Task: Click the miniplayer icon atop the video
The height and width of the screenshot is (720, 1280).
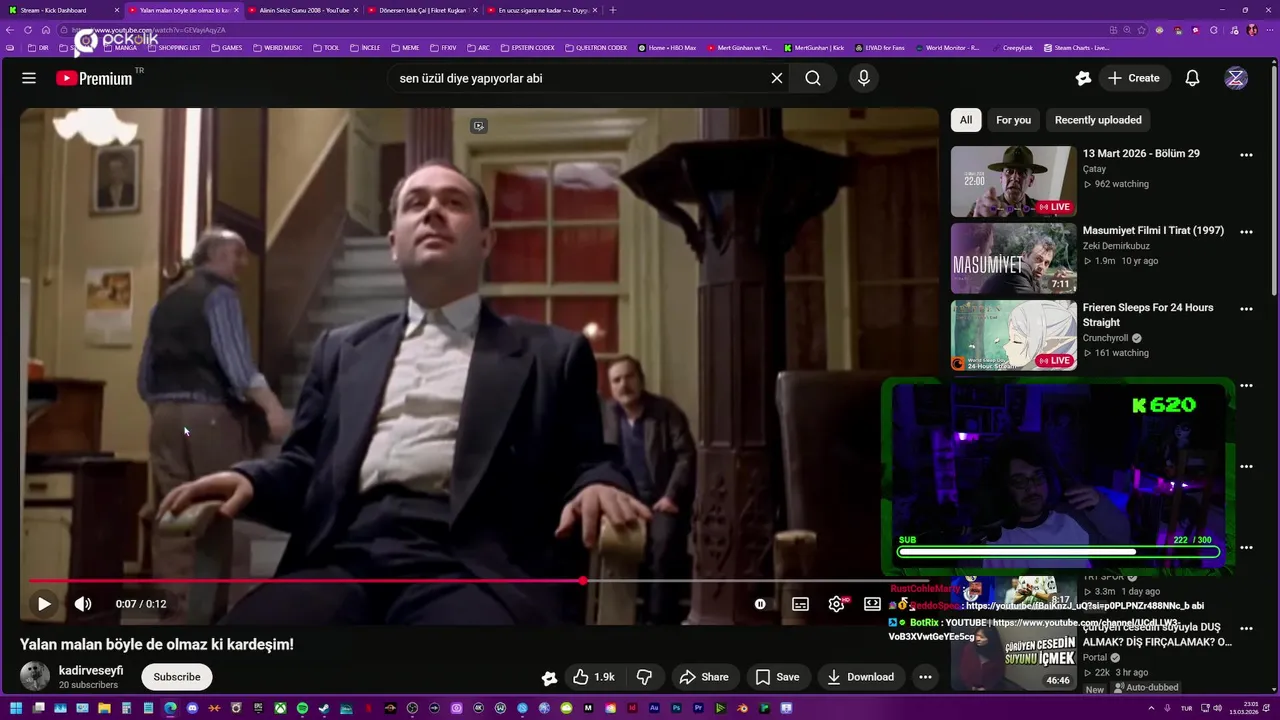Action: click(479, 126)
